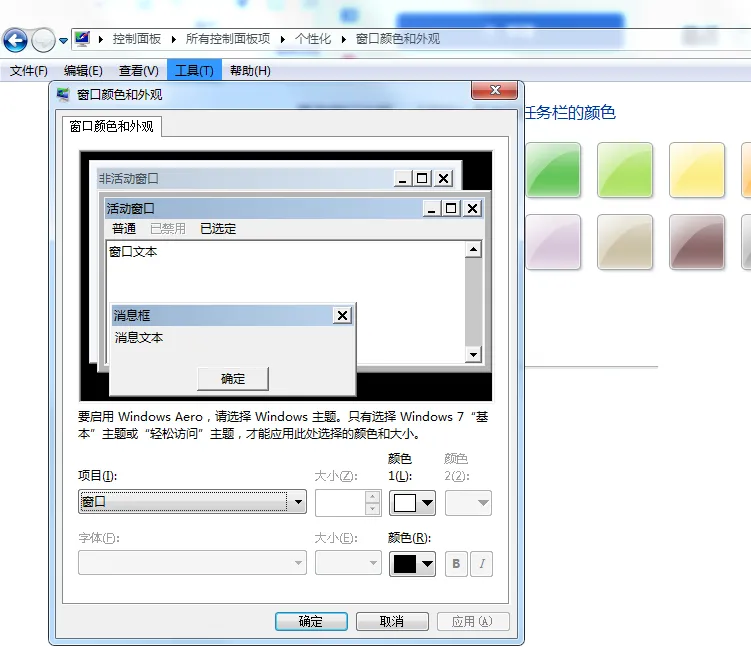This screenshot has width=751, height=647.
Task: Toggle the italic I font button
Action: pyautogui.click(x=482, y=564)
